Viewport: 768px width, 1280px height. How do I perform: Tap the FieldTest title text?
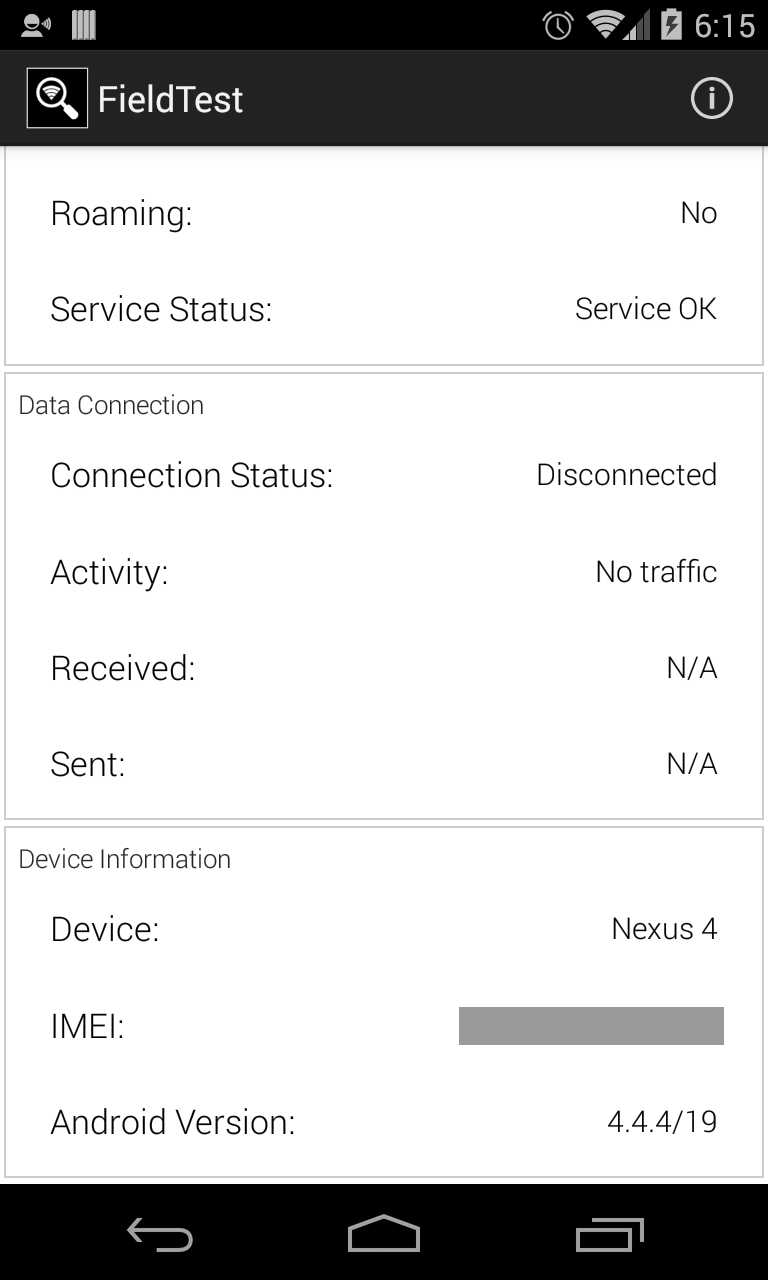[x=170, y=99]
